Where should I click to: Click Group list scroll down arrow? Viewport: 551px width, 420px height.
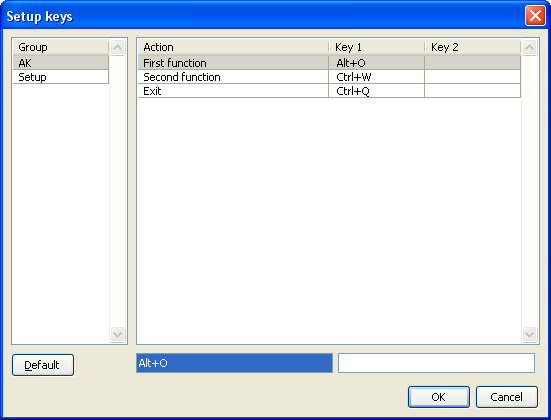coord(117,334)
